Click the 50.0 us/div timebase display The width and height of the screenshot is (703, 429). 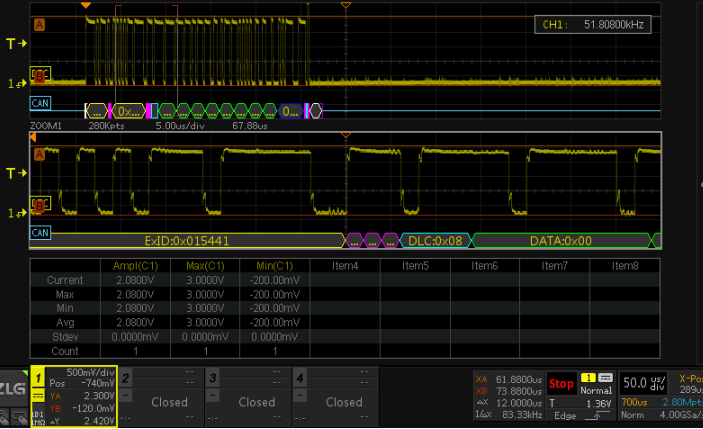(x=643, y=383)
